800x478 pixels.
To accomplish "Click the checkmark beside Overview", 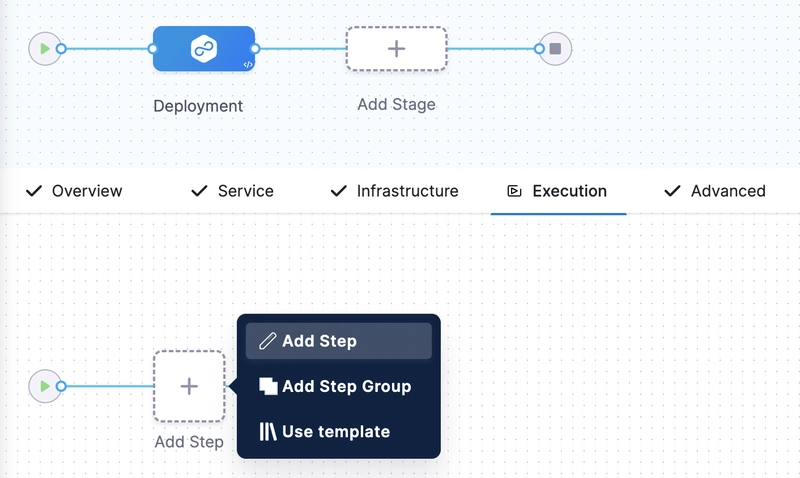I will point(34,191).
